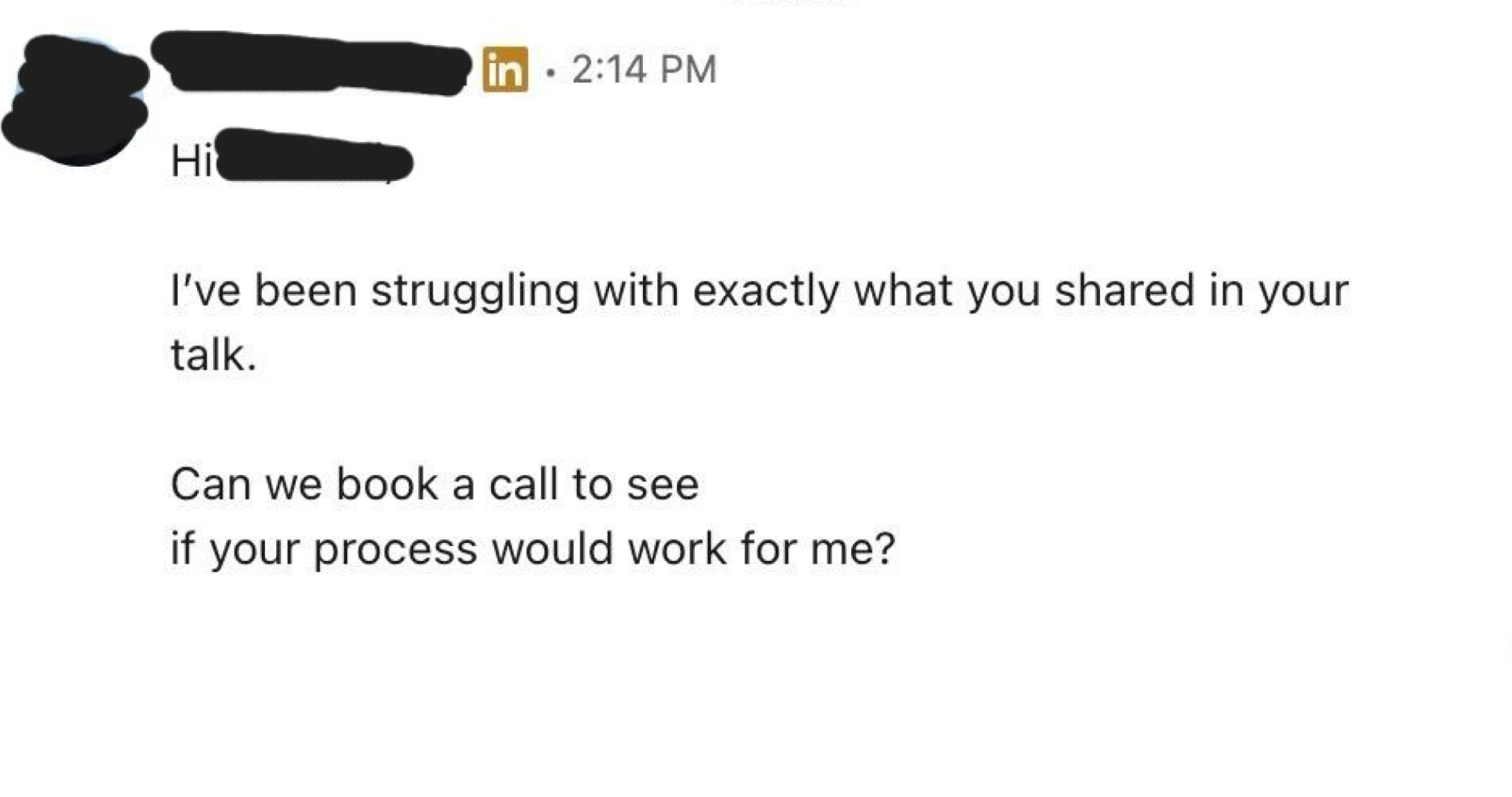Select the word "struggling" in the message
The width and height of the screenshot is (1512, 797).
click(475, 291)
